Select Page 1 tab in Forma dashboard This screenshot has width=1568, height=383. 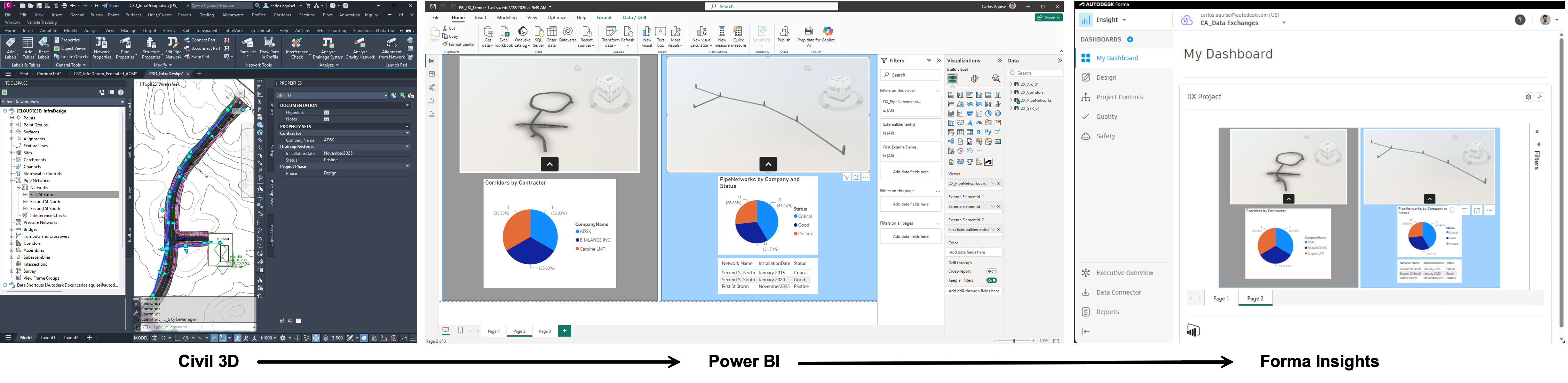tap(1221, 298)
